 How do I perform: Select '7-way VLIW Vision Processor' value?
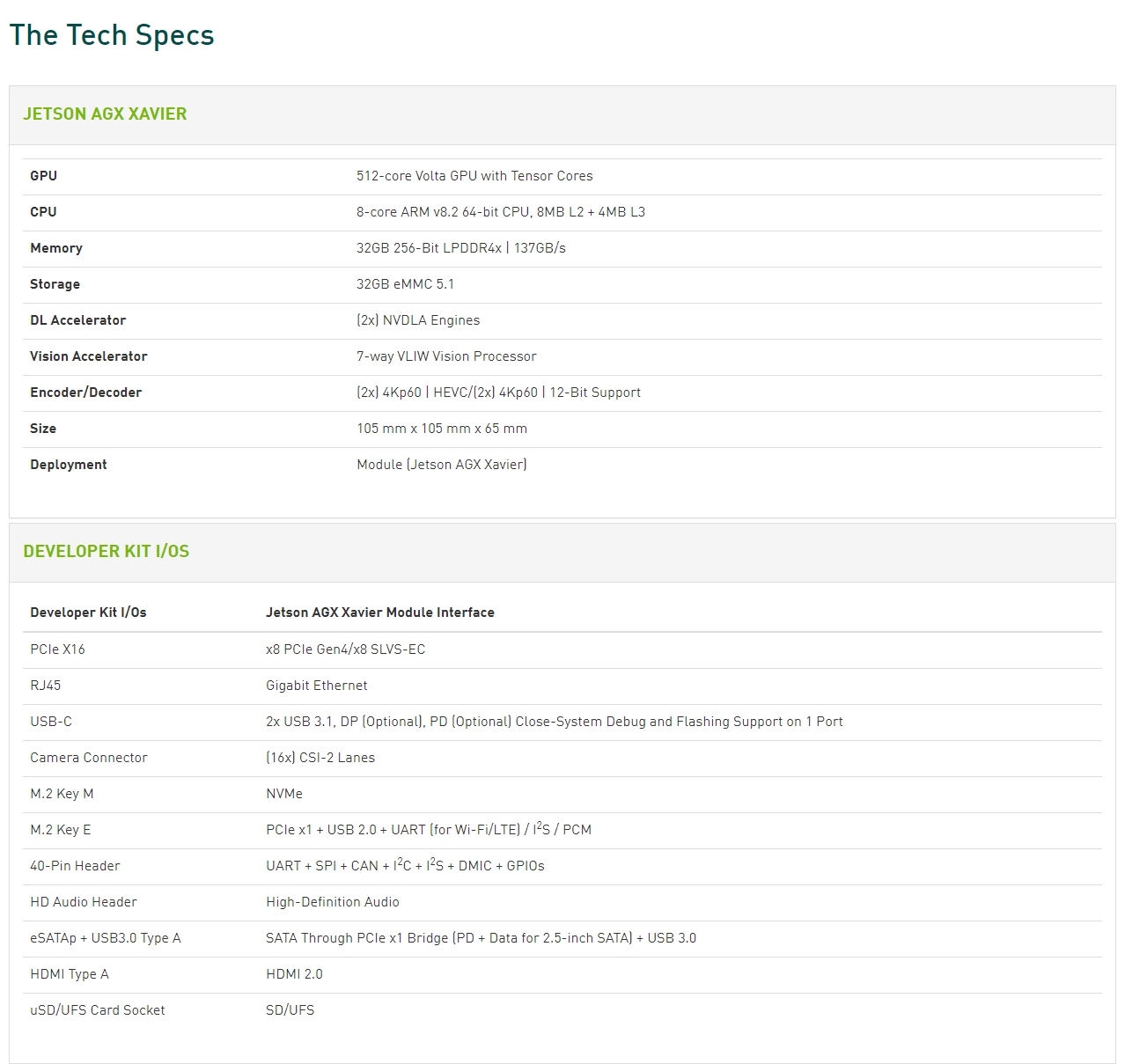tap(446, 356)
